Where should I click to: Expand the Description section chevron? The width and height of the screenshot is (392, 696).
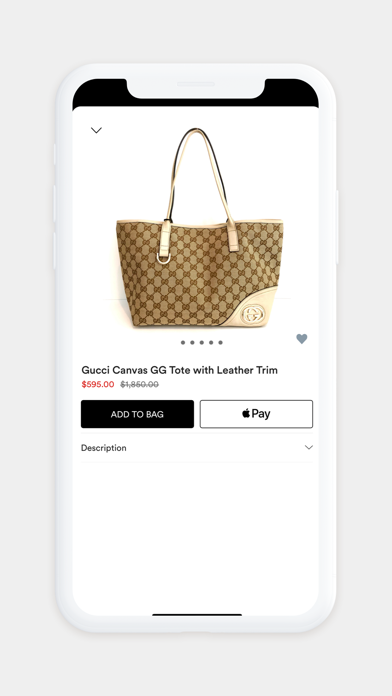pos(309,447)
